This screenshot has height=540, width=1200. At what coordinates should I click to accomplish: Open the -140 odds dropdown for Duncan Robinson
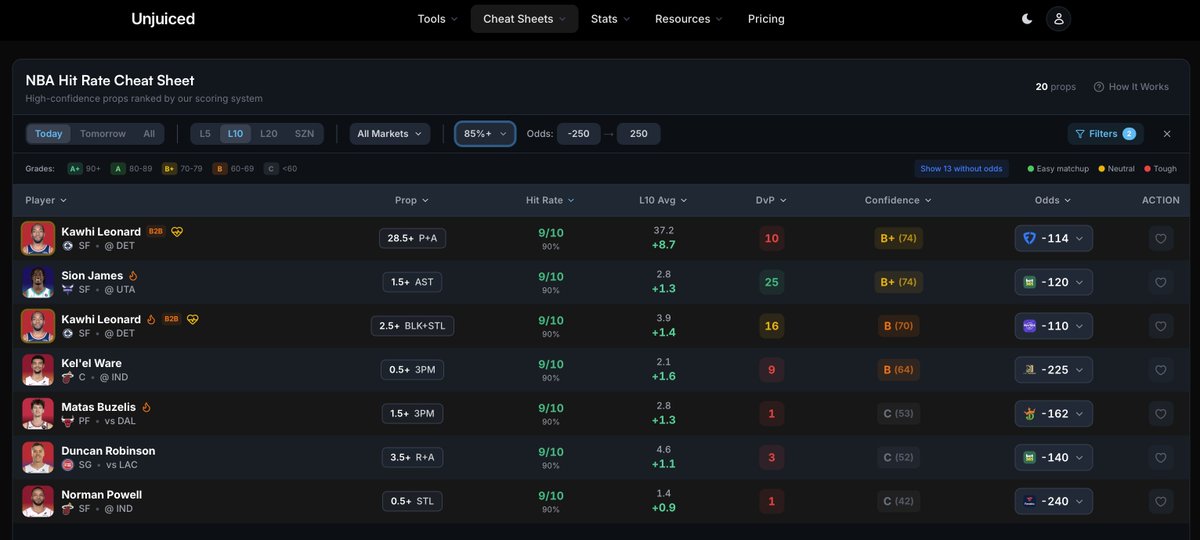(1054, 458)
